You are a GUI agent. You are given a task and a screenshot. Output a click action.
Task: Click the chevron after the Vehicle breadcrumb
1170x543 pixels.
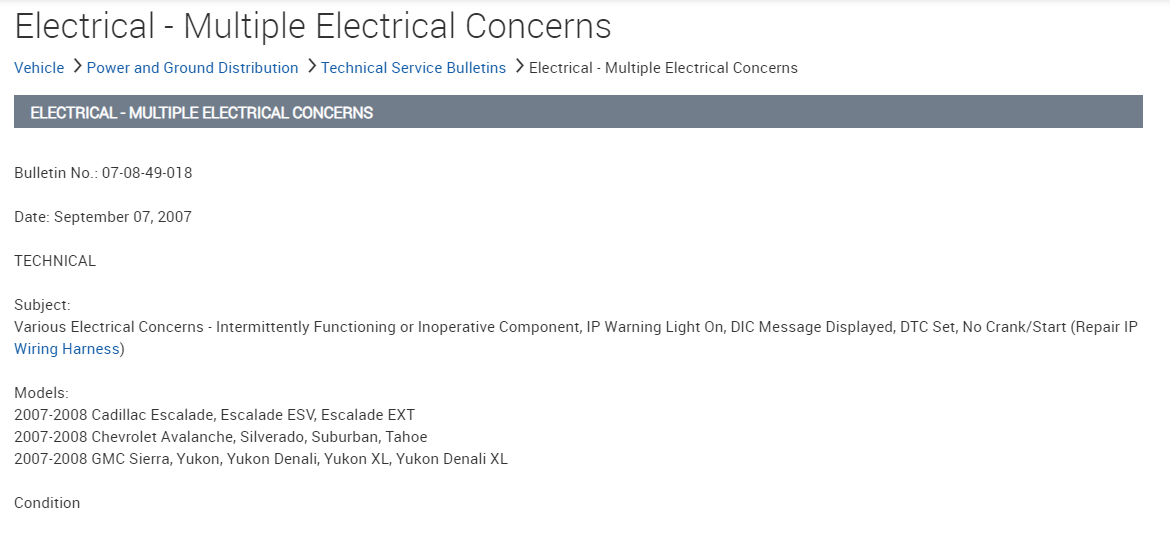[x=76, y=67]
